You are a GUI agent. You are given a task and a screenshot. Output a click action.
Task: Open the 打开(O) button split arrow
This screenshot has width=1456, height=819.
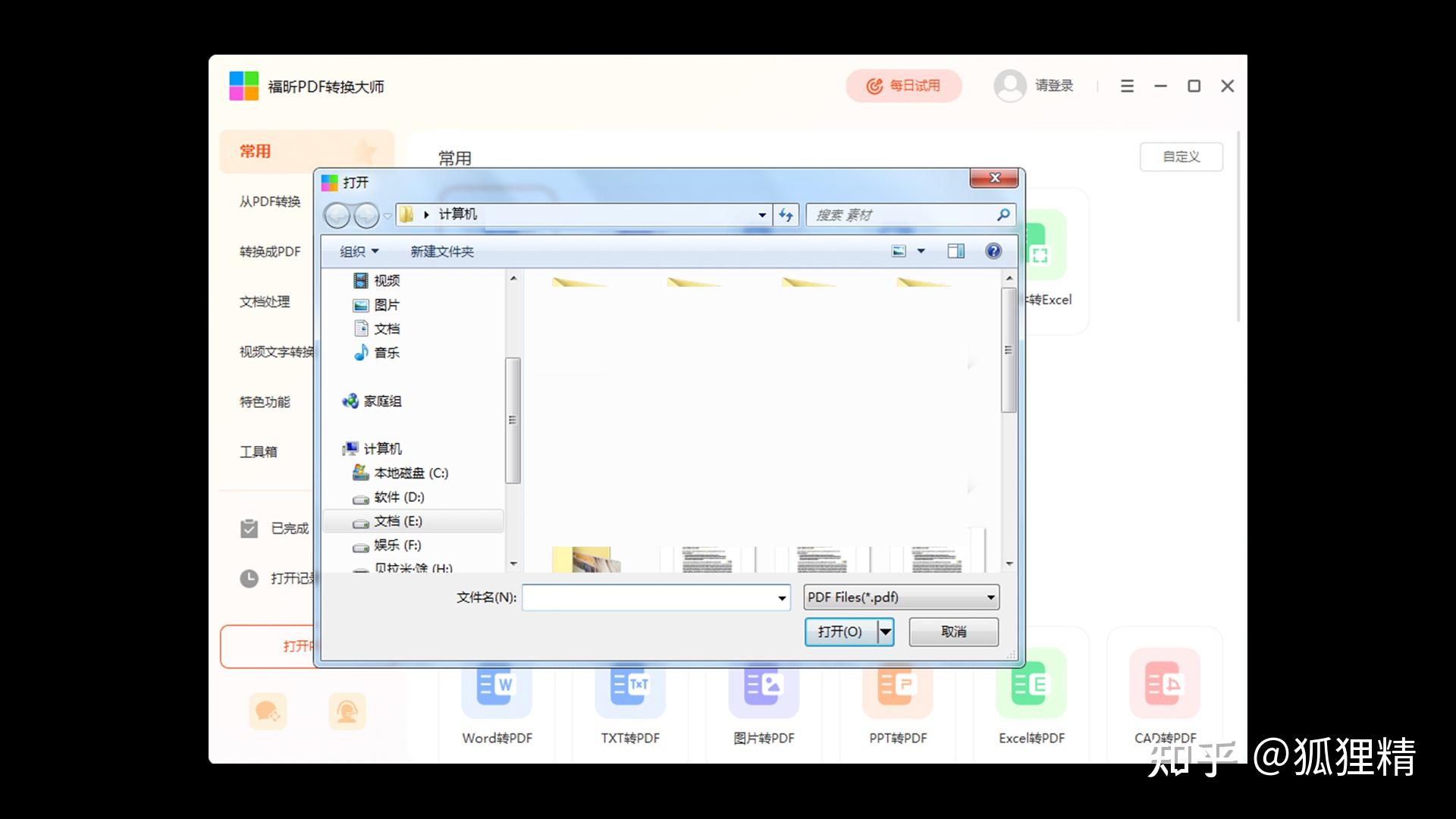(885, 632)
